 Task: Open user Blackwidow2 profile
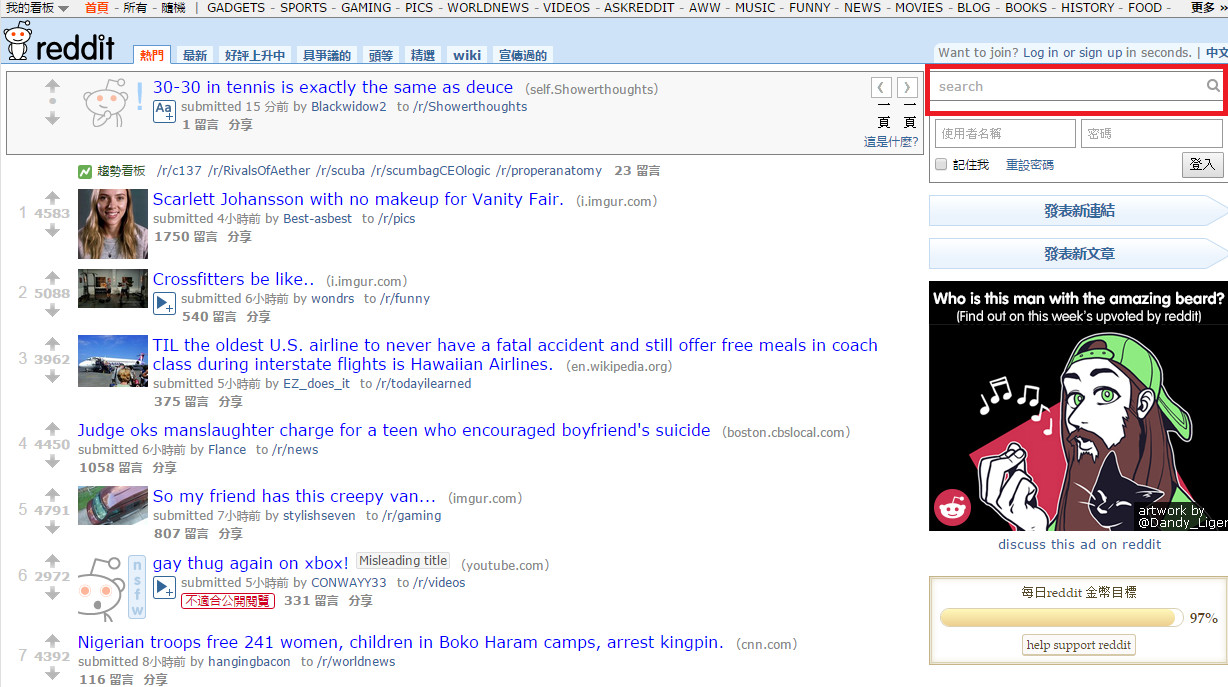(x=348, y=107)
